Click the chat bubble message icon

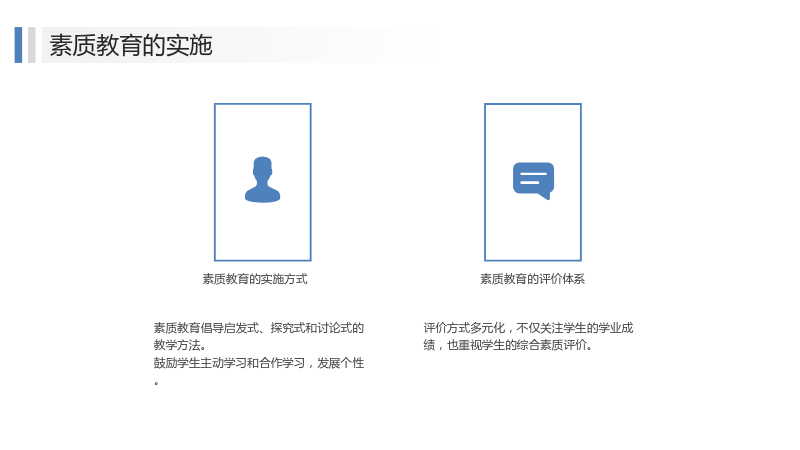[x=533, y=181]
